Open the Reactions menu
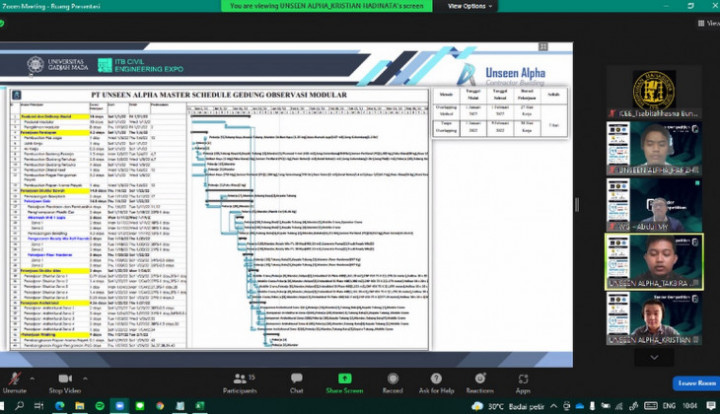The image size is (720, 414). point(479,381)
